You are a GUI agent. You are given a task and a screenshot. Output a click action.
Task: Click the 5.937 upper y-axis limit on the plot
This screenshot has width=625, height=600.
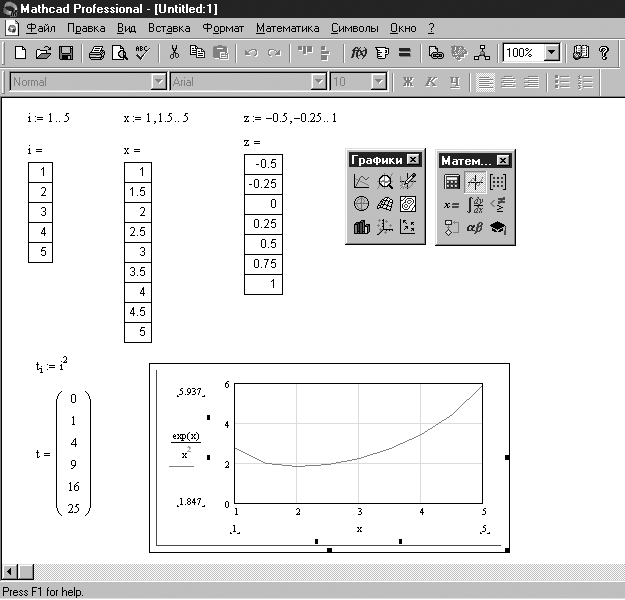(x=191, y=392)
